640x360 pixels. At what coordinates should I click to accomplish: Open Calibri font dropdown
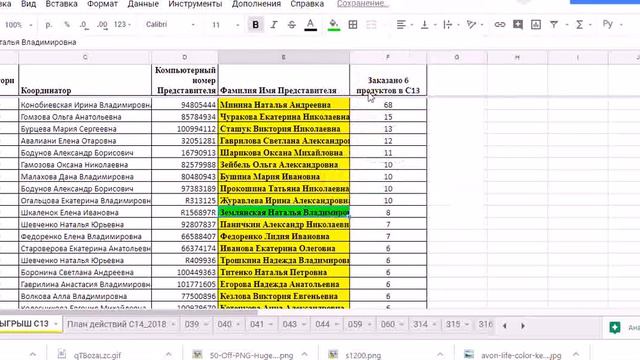(x=170, y=25)
